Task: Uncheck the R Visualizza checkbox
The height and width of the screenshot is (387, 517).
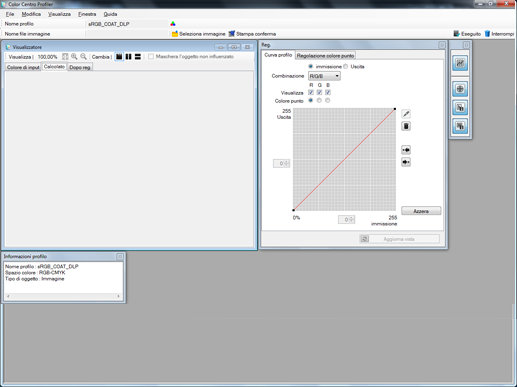Action: coord(311,92)
